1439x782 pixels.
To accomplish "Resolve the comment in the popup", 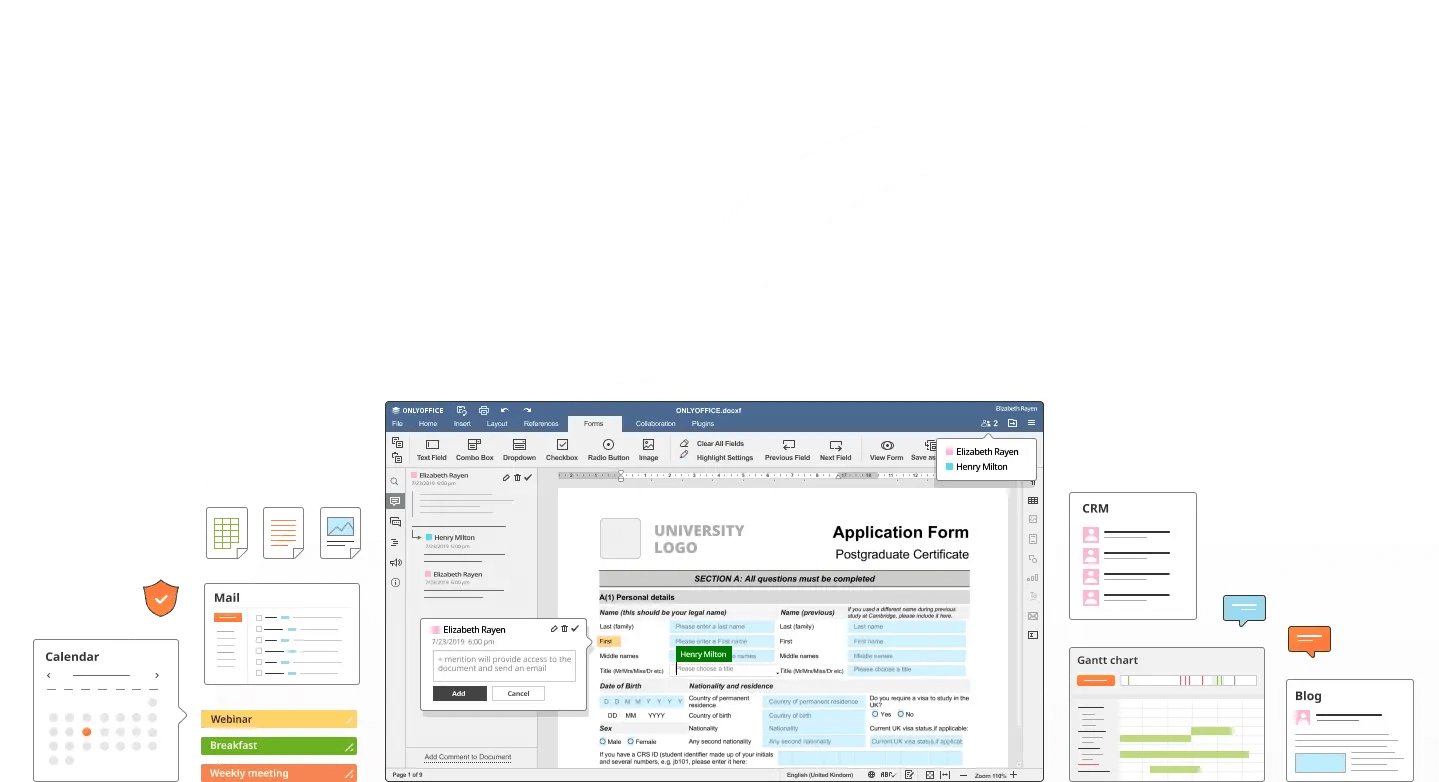I will [575, 629].
